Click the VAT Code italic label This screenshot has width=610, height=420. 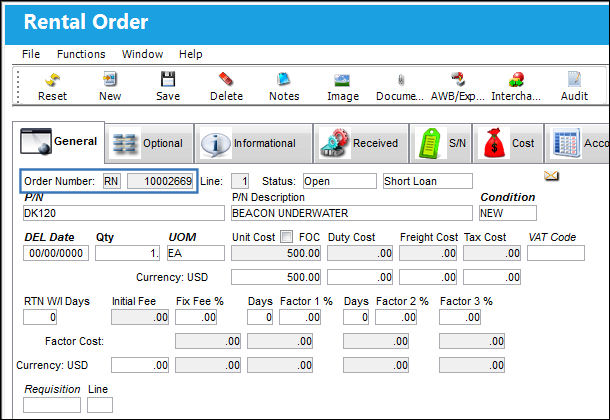[x=552, y=237]
